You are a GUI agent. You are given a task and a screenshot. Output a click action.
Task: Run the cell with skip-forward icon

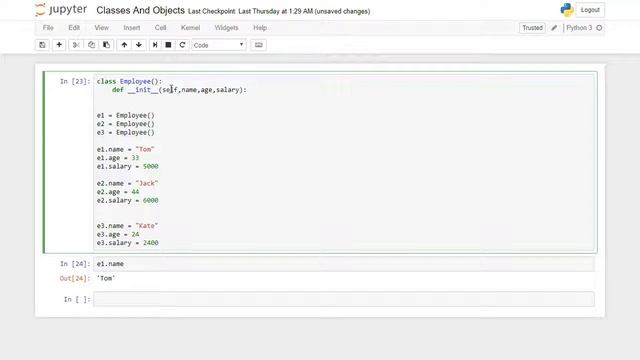(155, 45)
